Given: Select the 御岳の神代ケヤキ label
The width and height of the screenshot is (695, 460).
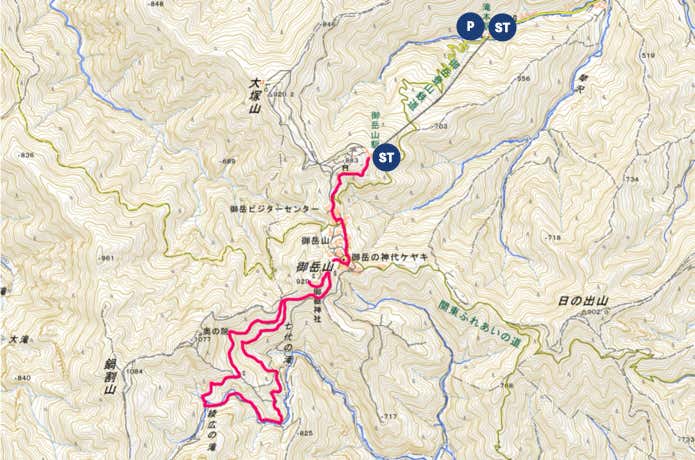Looking at the screenshot, I should 387,257.
